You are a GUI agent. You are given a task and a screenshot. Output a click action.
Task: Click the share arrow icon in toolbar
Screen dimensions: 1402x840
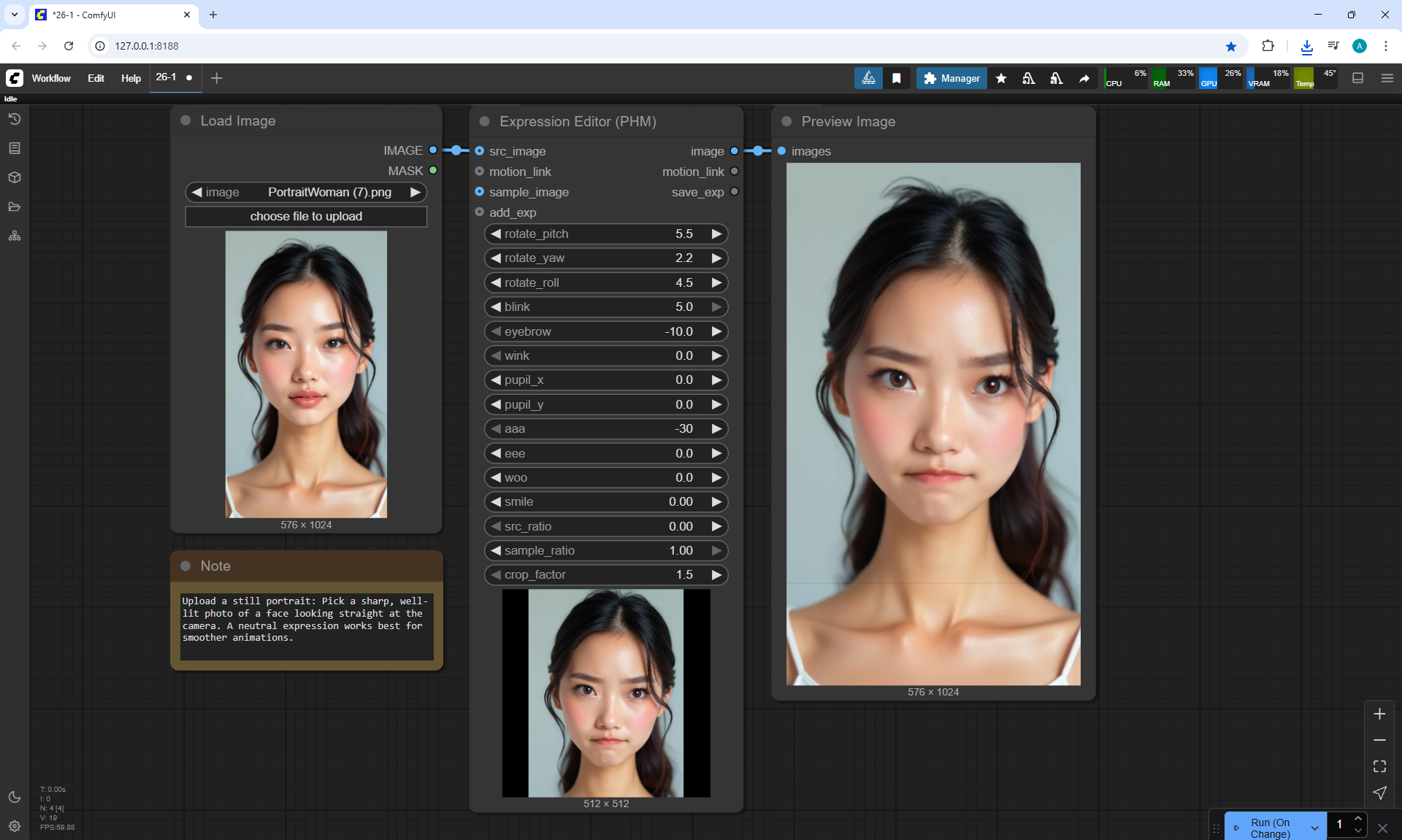coord(1084,78)
